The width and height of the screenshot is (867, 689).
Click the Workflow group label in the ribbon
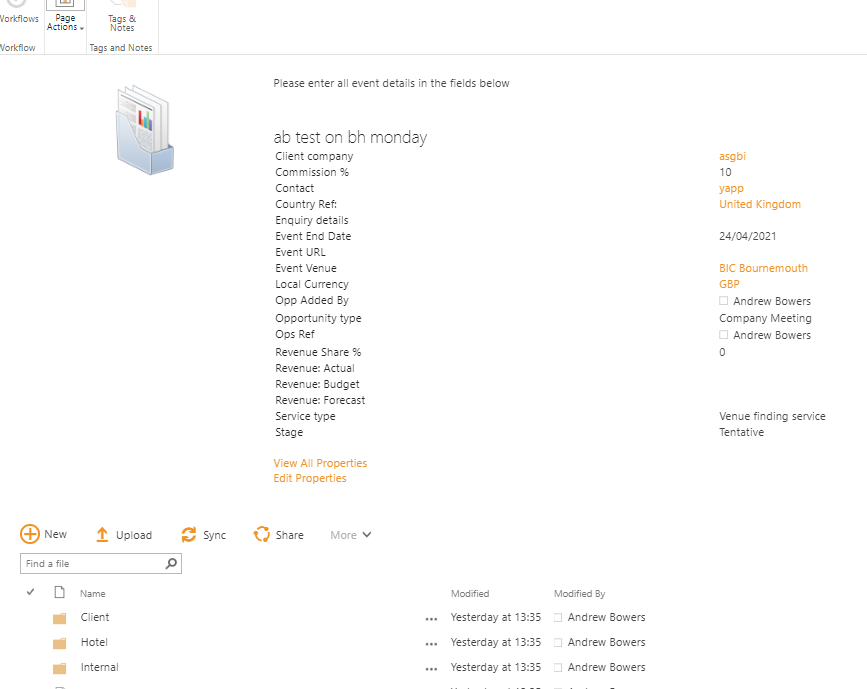pos(18,47)
